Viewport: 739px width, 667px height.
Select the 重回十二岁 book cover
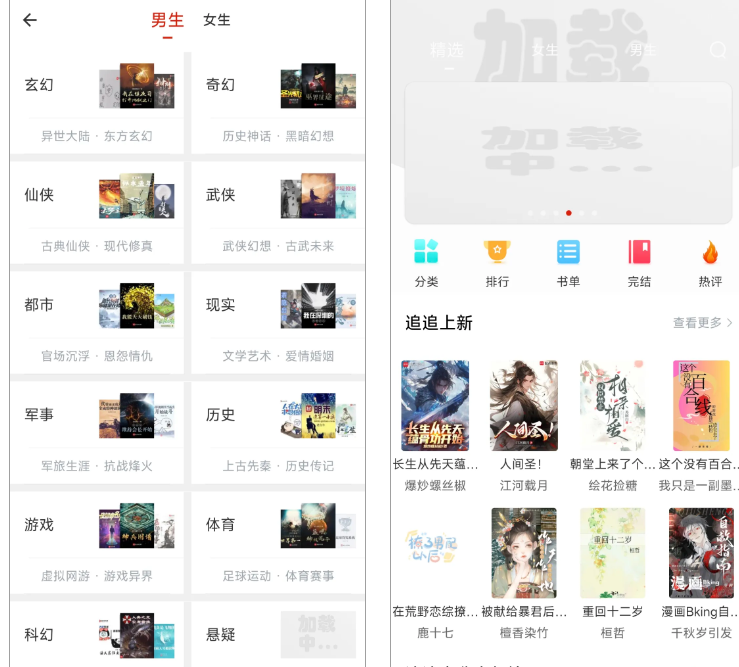(613, 552)
